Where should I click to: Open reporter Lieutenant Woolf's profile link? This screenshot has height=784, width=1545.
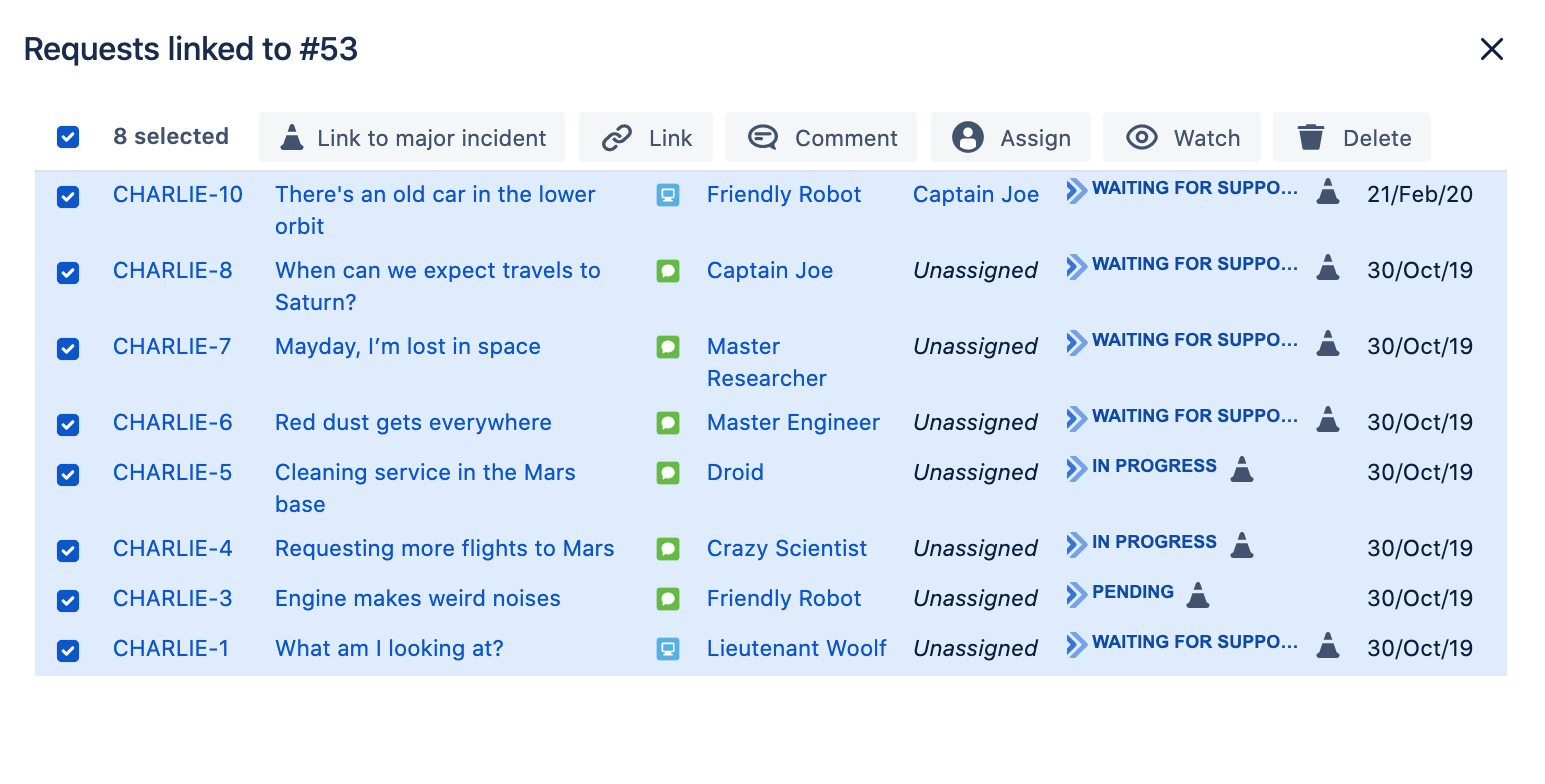pos(797,649)
